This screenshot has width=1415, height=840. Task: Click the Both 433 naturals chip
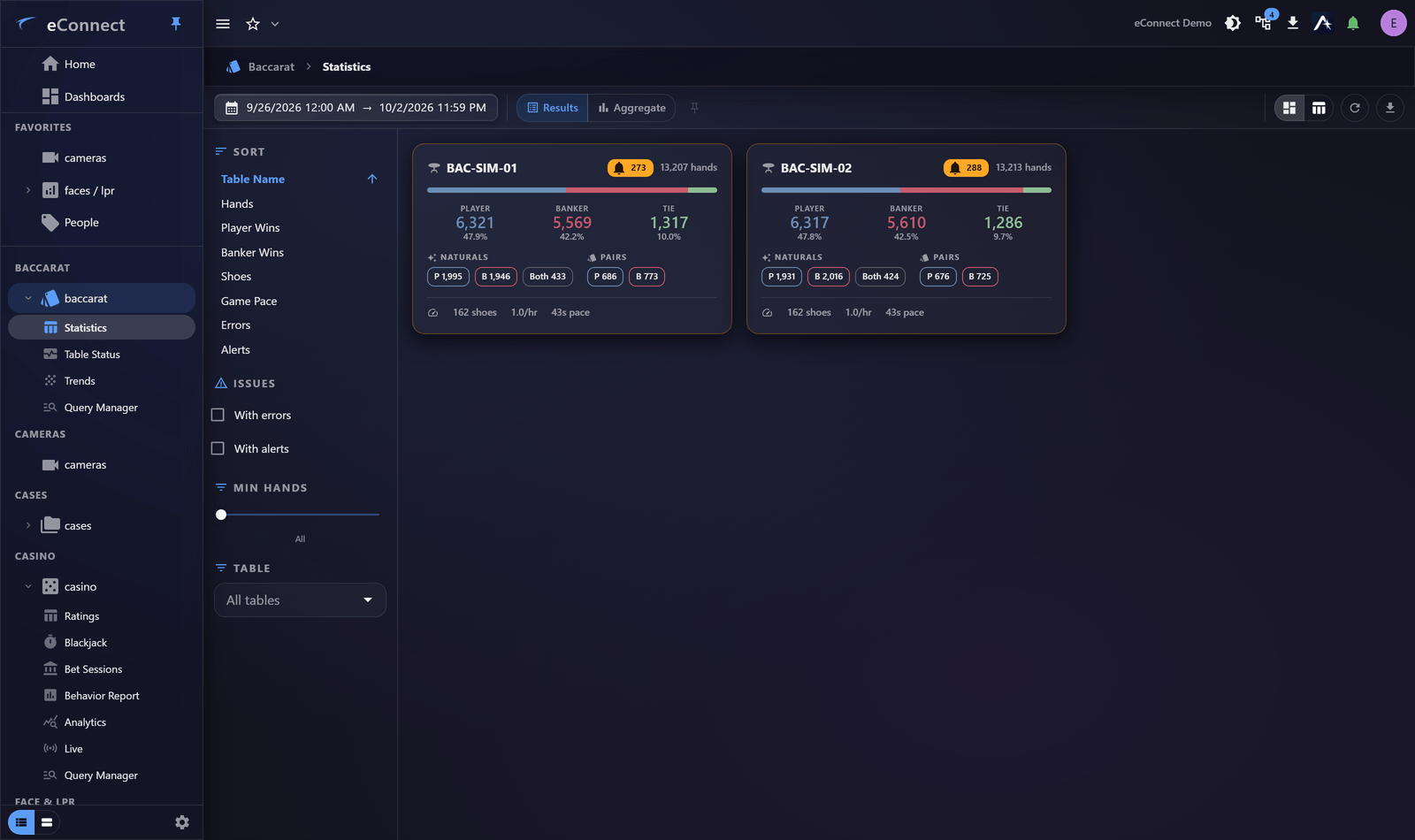pyautogui.click(x=547, y=277)
